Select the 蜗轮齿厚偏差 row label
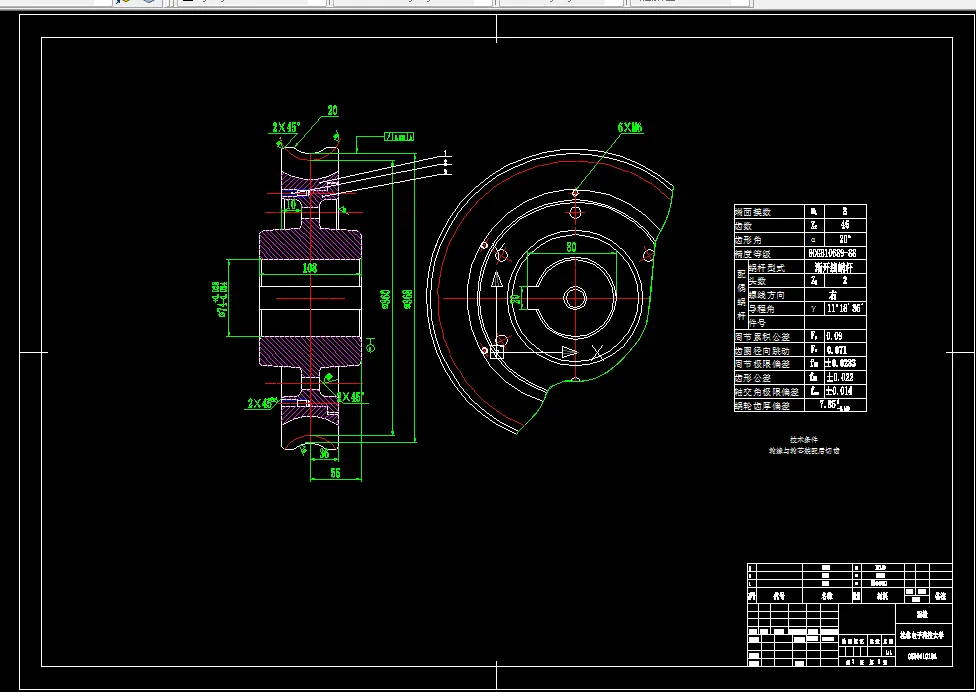Image resolution: width=976 pixels, height=692 pixels. 762,406
